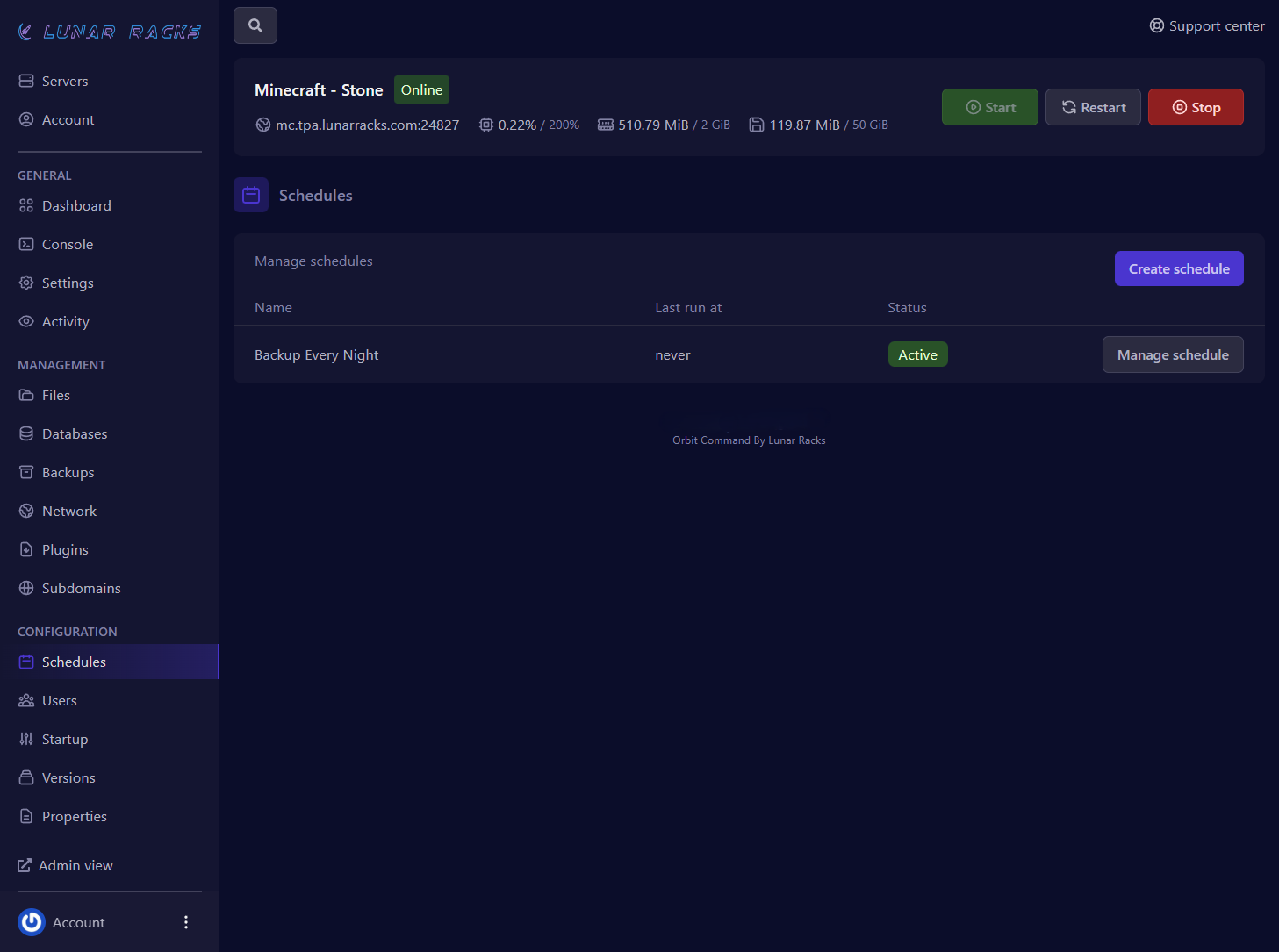Select the Backup Every Night row name
The height and width of the screenshot is (952, 1279).
click(316, 355)
